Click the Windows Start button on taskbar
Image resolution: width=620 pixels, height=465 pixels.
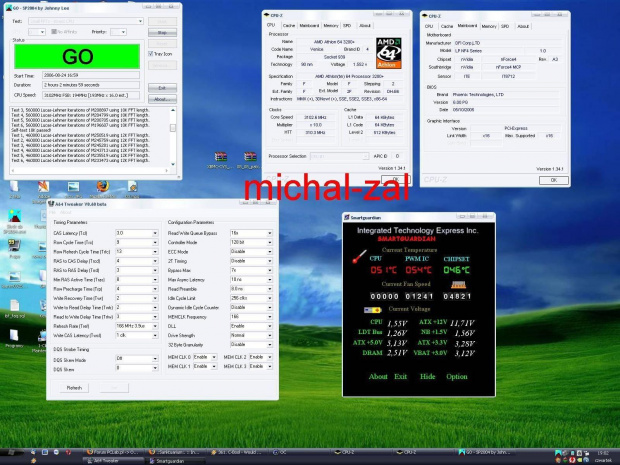(x=10, y=458)
